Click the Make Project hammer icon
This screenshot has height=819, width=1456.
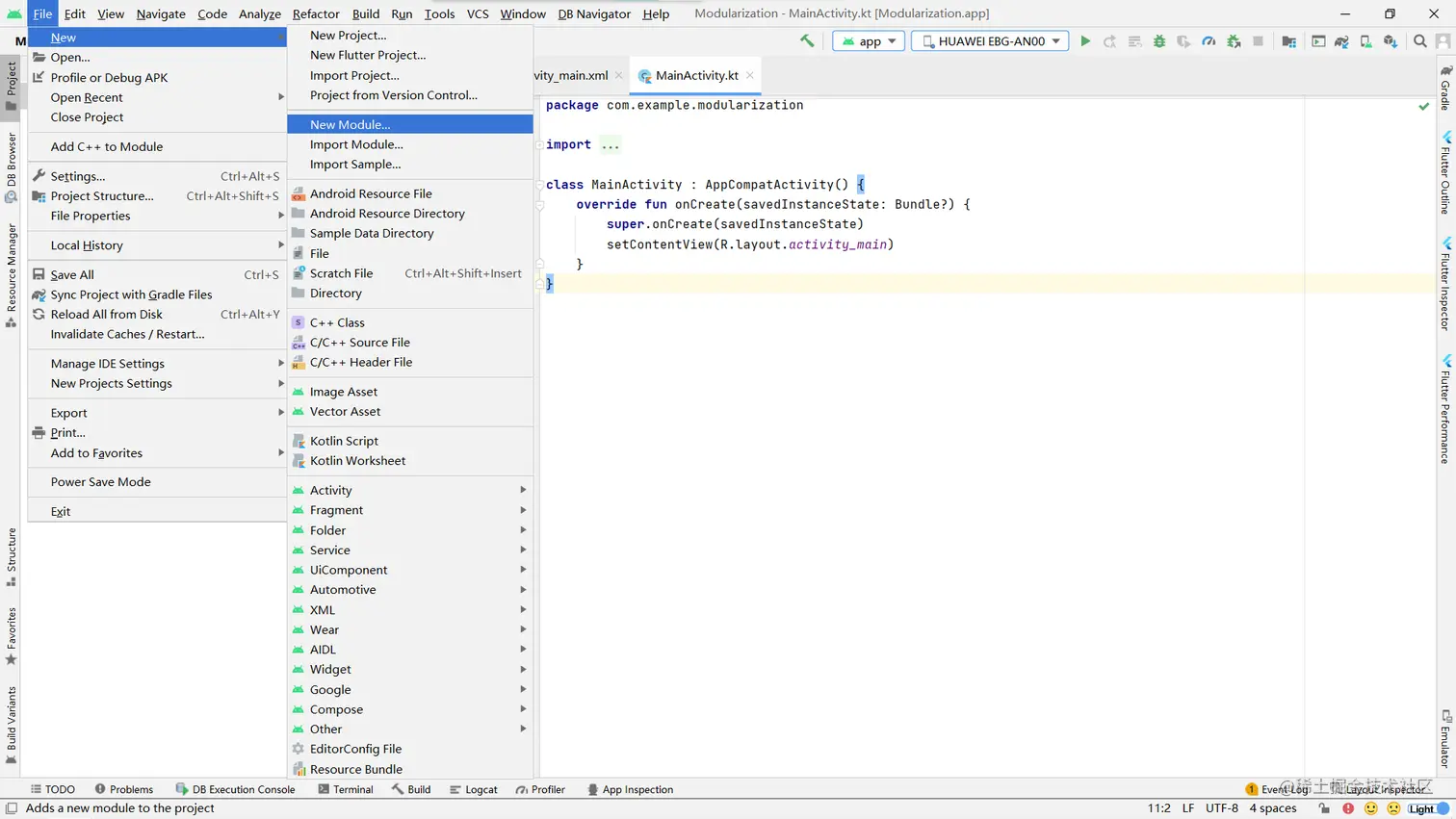807,41
